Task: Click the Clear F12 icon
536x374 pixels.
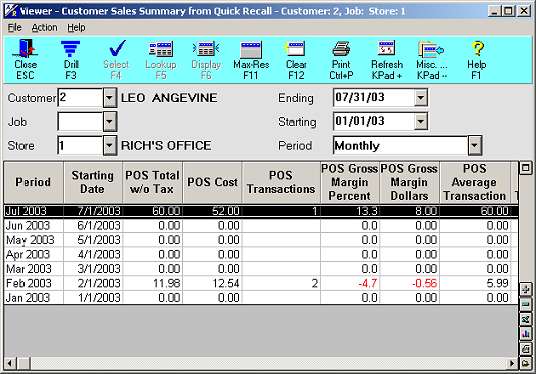Action: pyautogui.click(x=296, y=59)
